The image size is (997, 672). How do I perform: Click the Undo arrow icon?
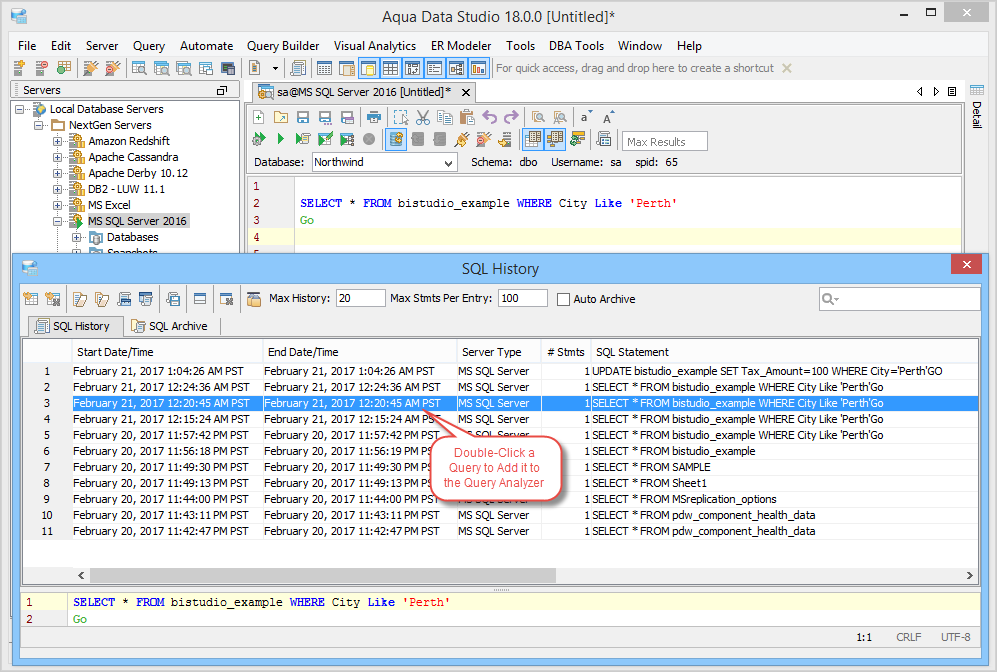(x=490, y=118)
